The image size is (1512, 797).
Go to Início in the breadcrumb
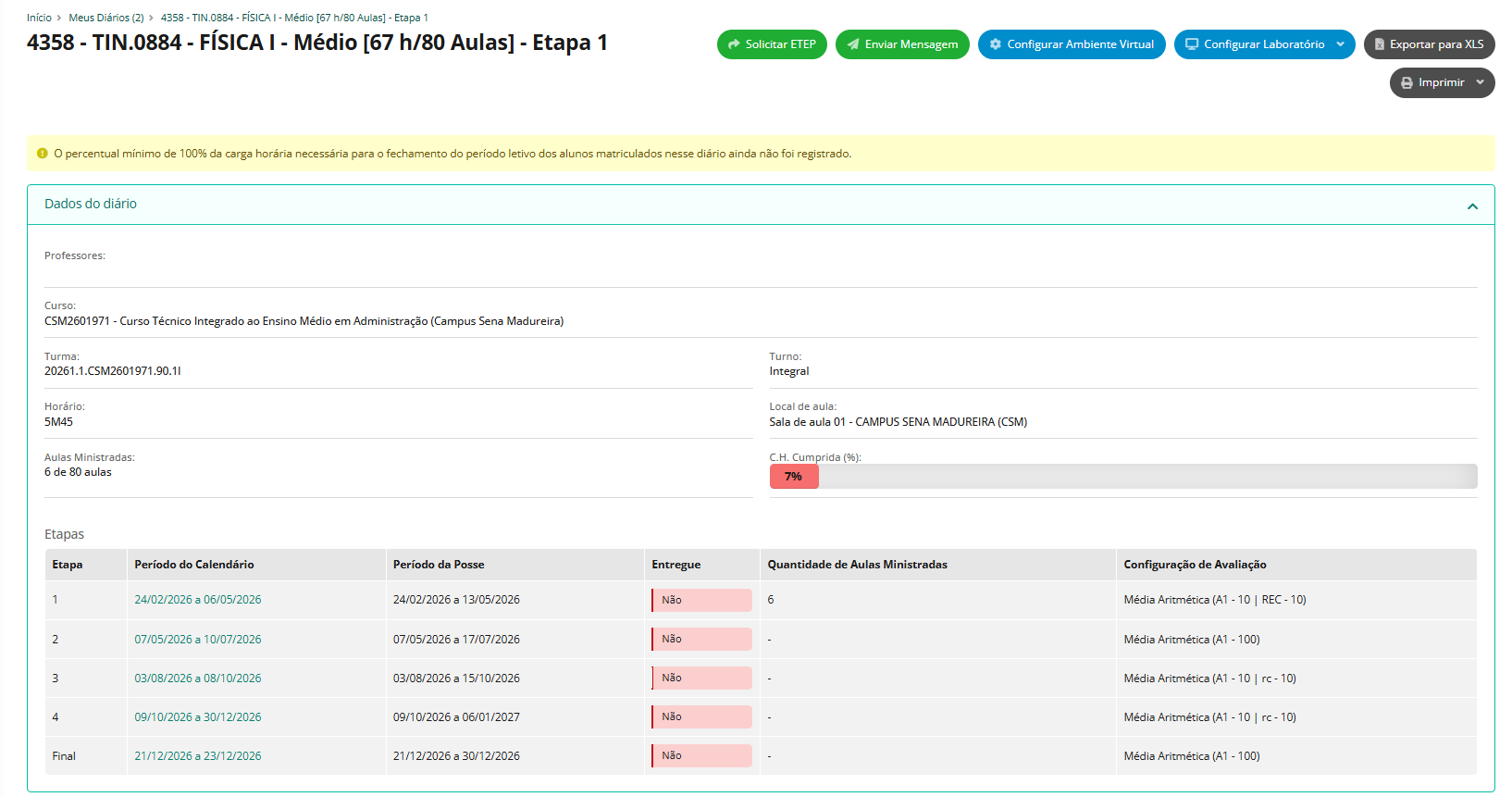pos(39,18)
